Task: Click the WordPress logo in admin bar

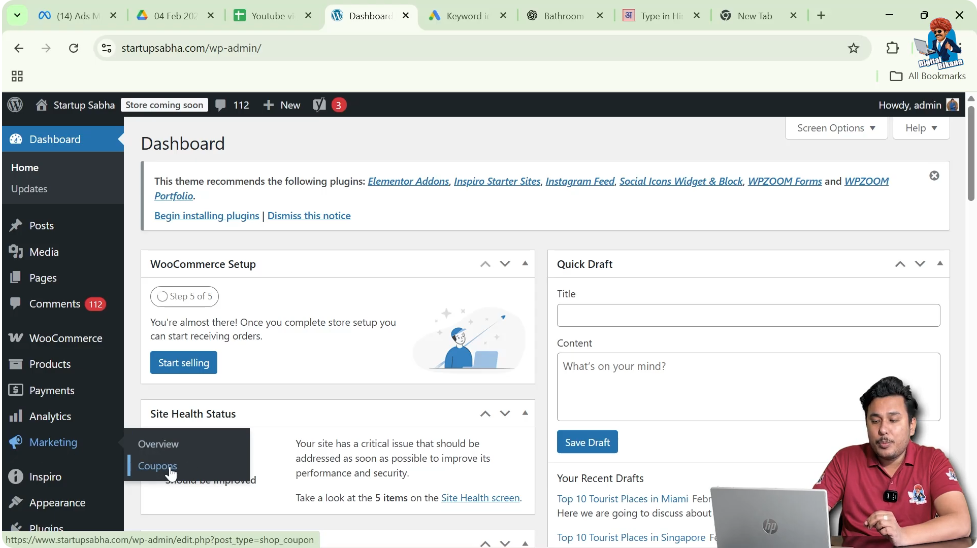Action: 16,105
